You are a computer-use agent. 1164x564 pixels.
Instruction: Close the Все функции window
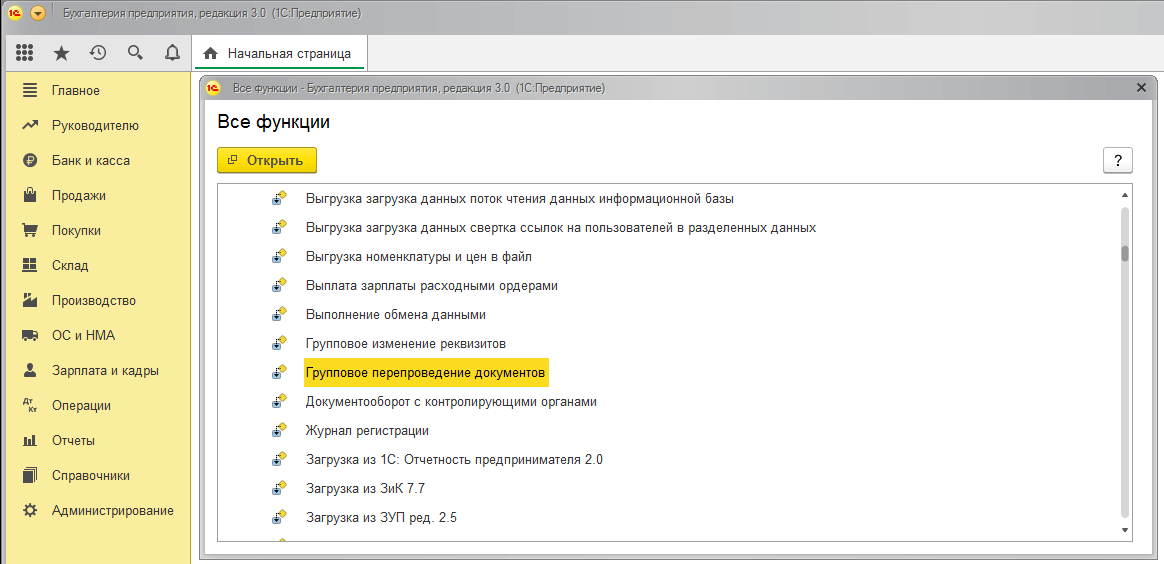(1141, 88)
